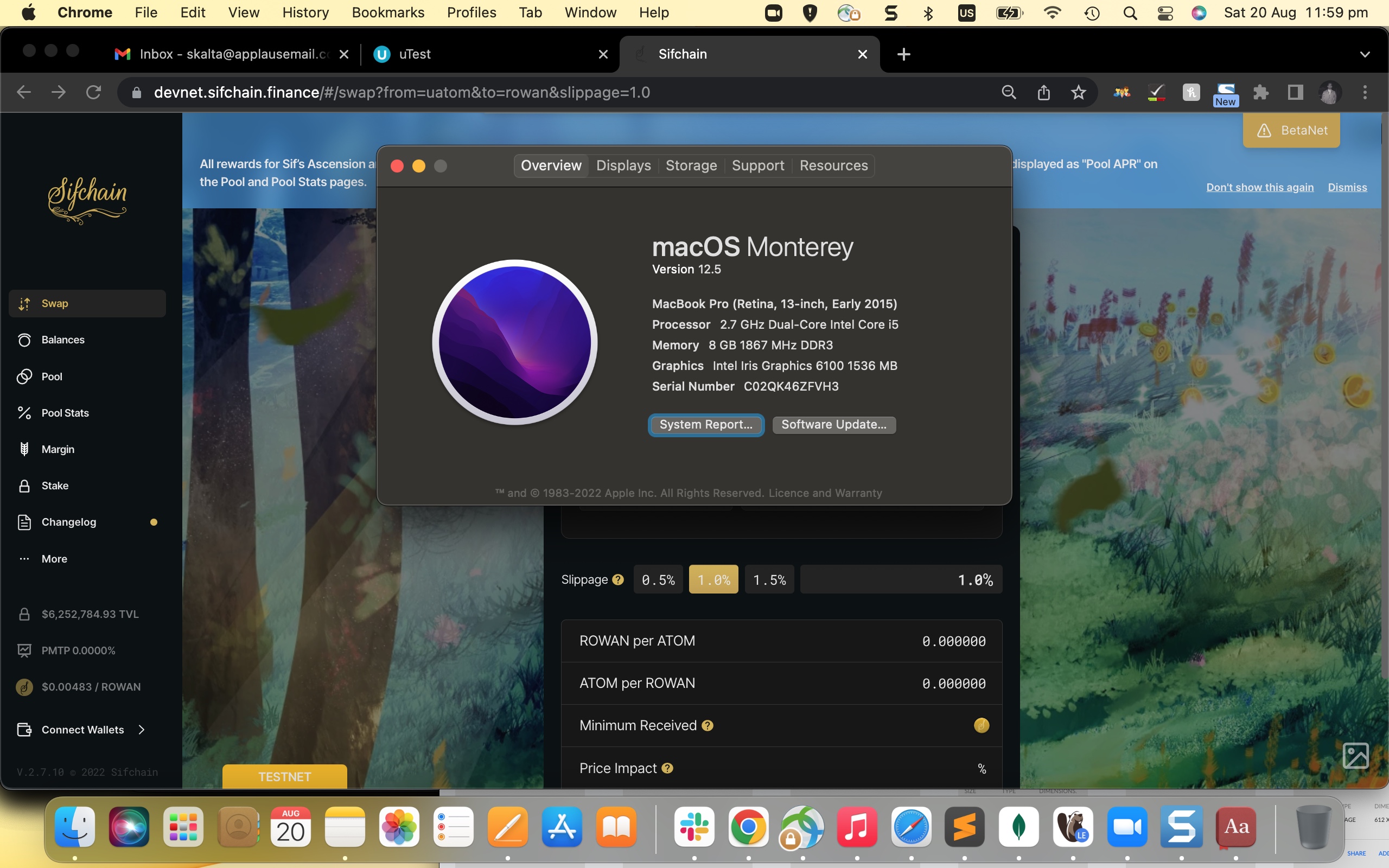Click the custom slippage input field
Screen dimensions: 1389x868
click(x=901, y=580)
